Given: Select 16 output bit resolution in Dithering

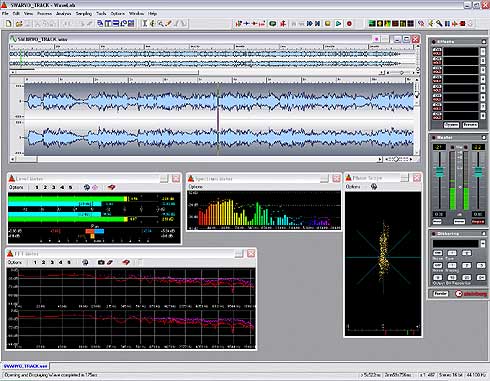Looking at the screenshot, I should (452, 277).
